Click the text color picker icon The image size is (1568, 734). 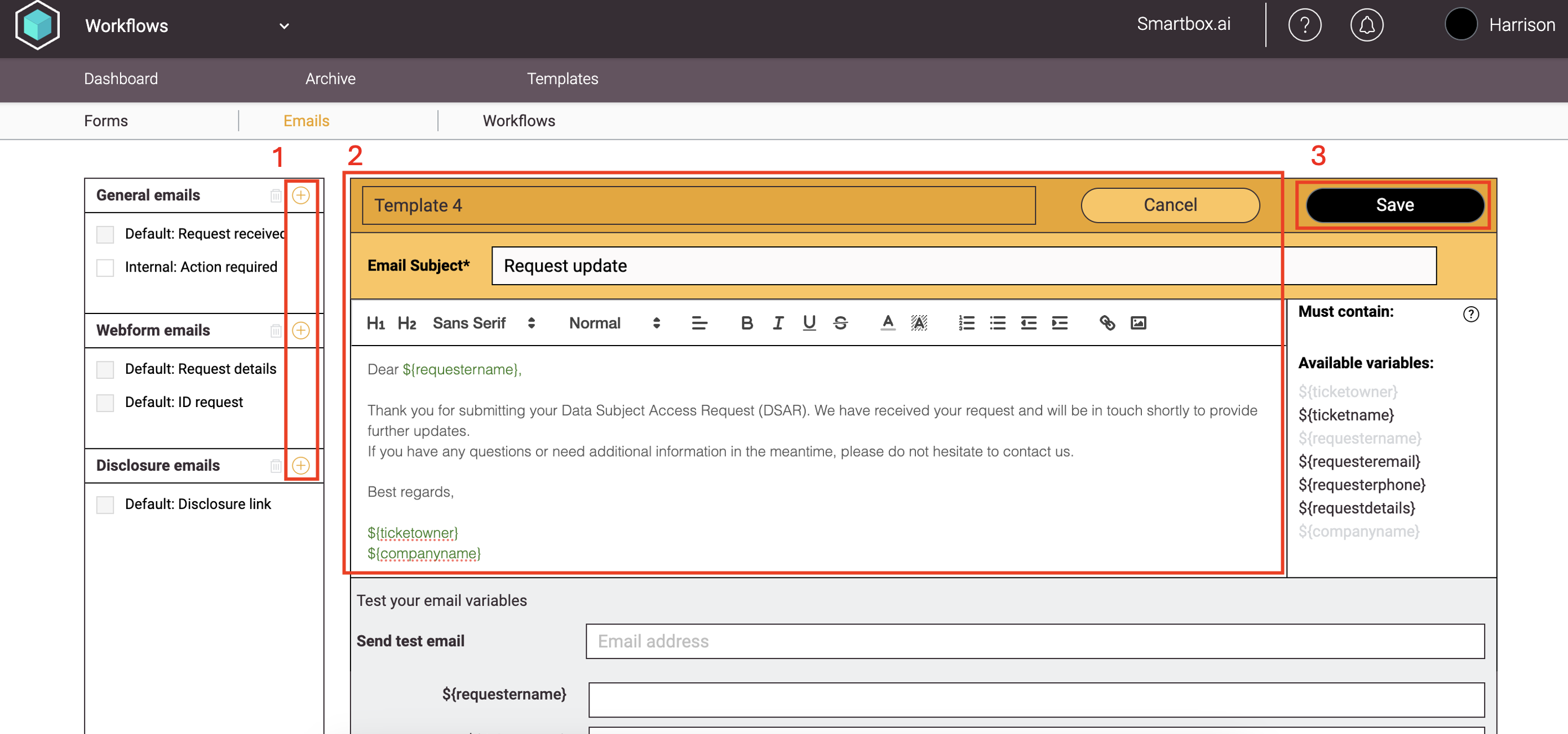pos(888,323)
